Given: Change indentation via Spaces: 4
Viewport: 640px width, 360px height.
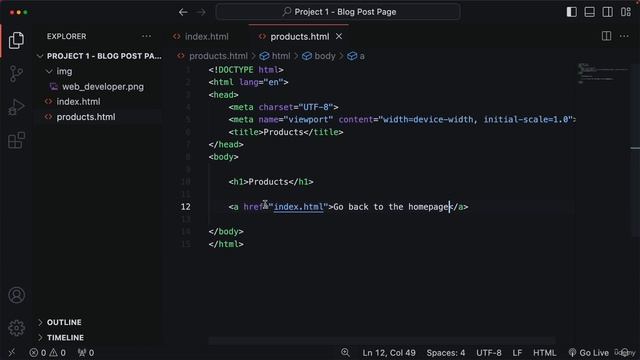Looking at the screenshot, I should (446, 353).
